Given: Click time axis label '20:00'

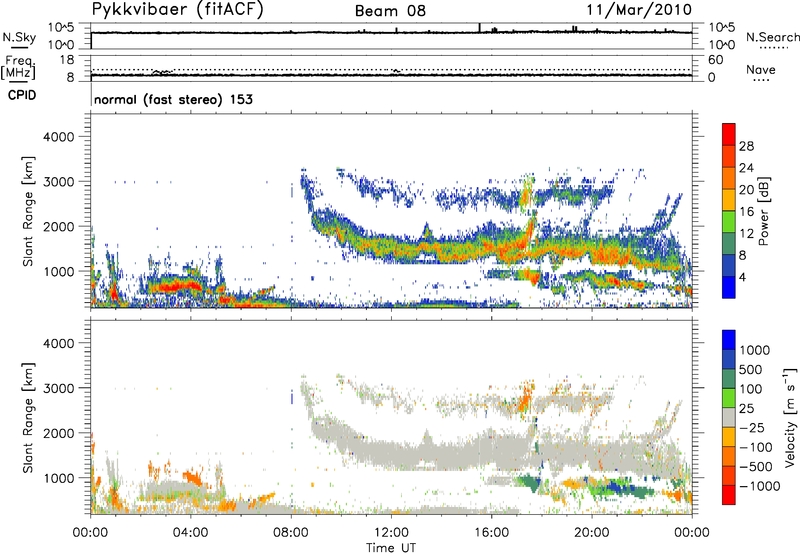Looking at the screenshot, I should 592,533.
